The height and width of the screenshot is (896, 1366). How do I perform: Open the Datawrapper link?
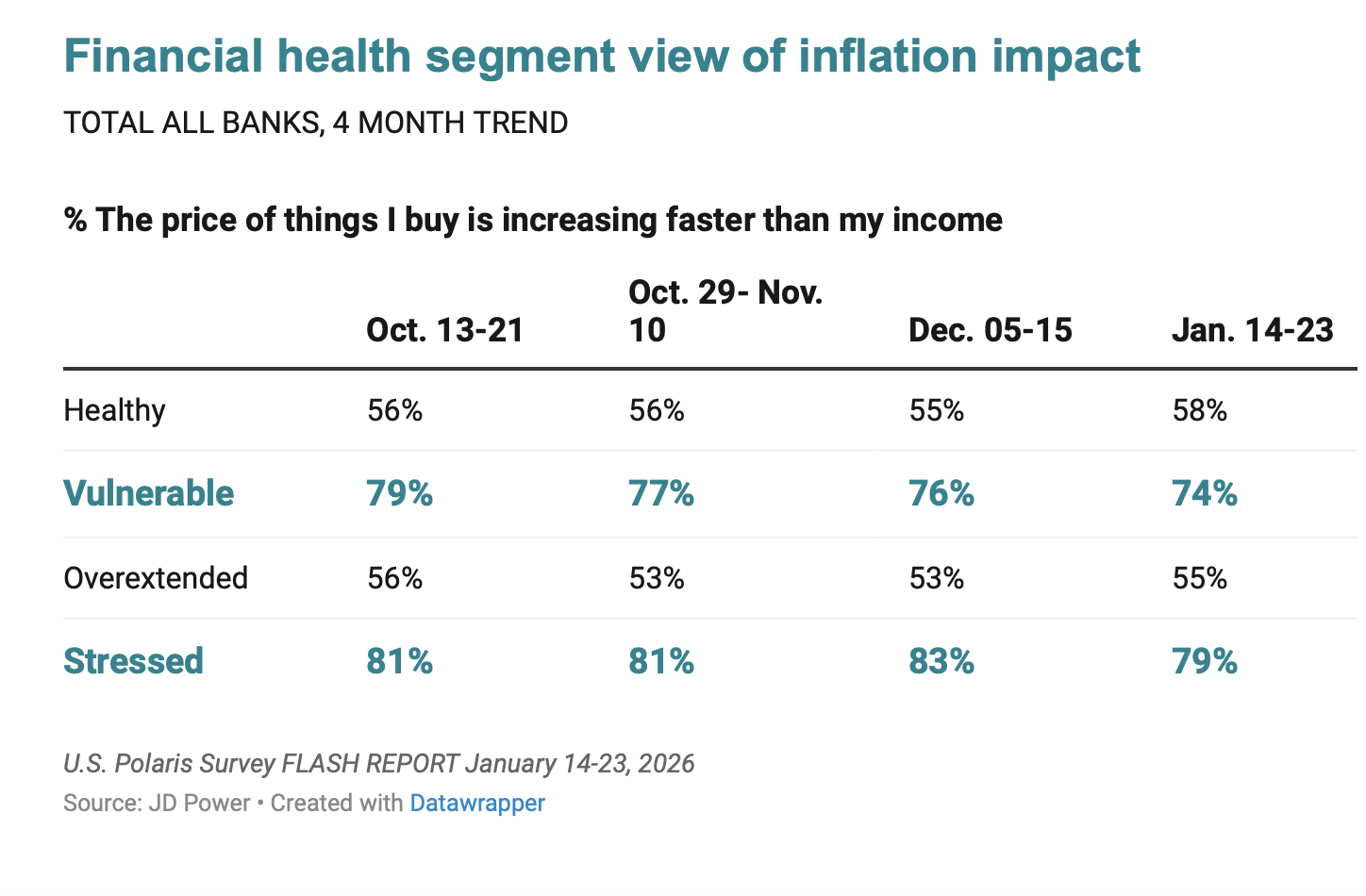(x=477, y=804)
